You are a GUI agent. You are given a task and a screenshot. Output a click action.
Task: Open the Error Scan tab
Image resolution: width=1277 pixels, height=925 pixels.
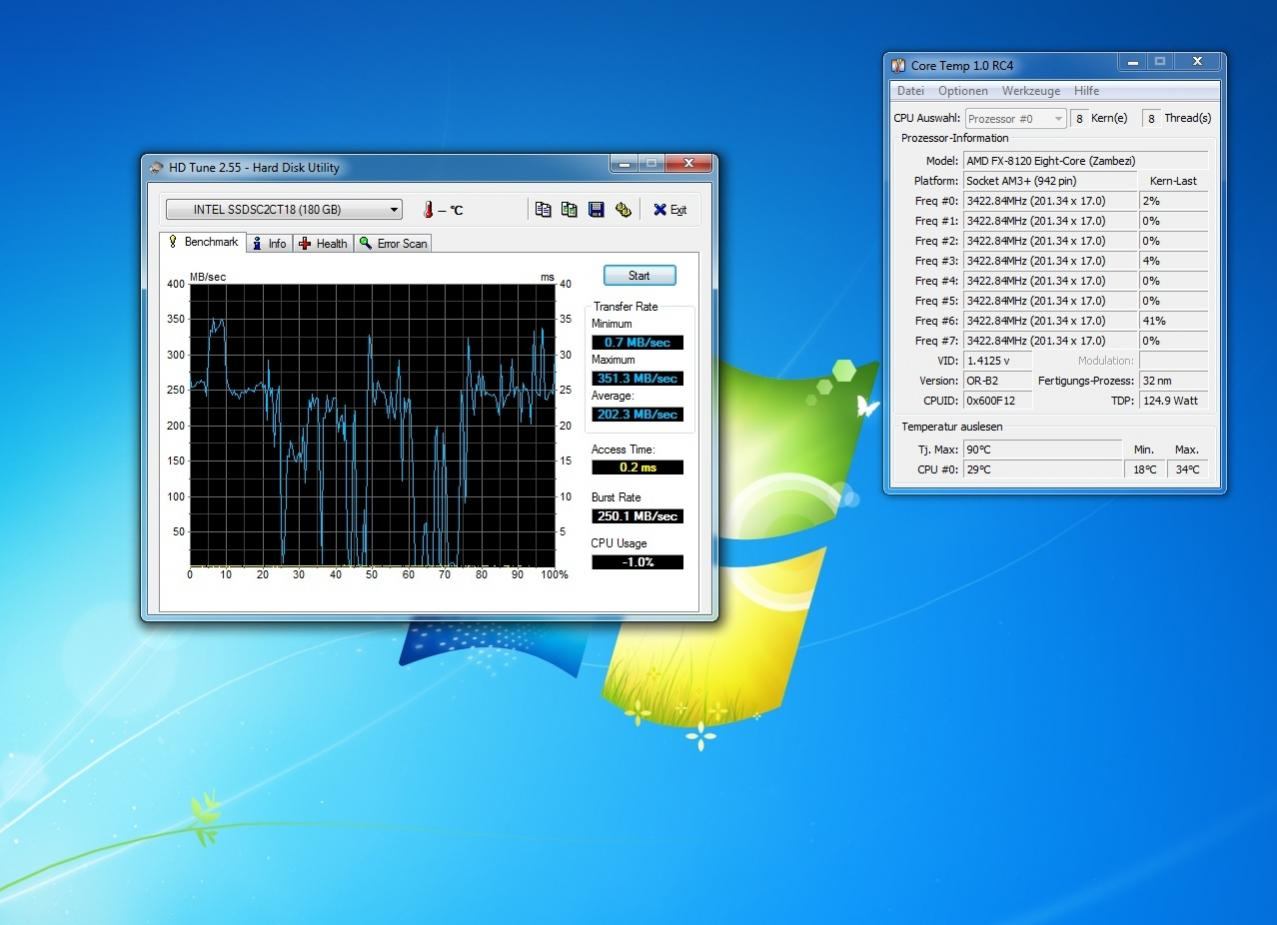click(393, 243)
